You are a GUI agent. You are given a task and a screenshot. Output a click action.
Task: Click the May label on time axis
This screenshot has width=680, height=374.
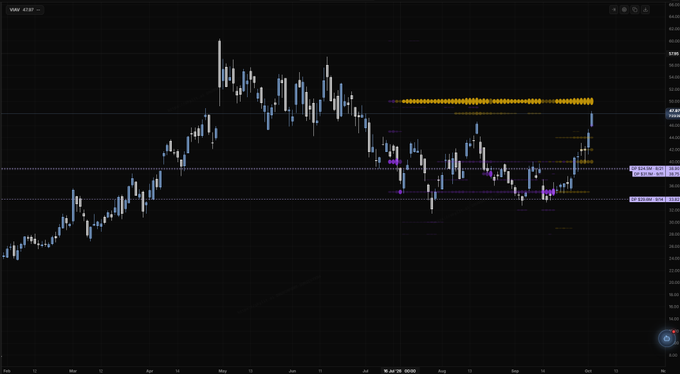pyautogui.click(x=222, y=371)
